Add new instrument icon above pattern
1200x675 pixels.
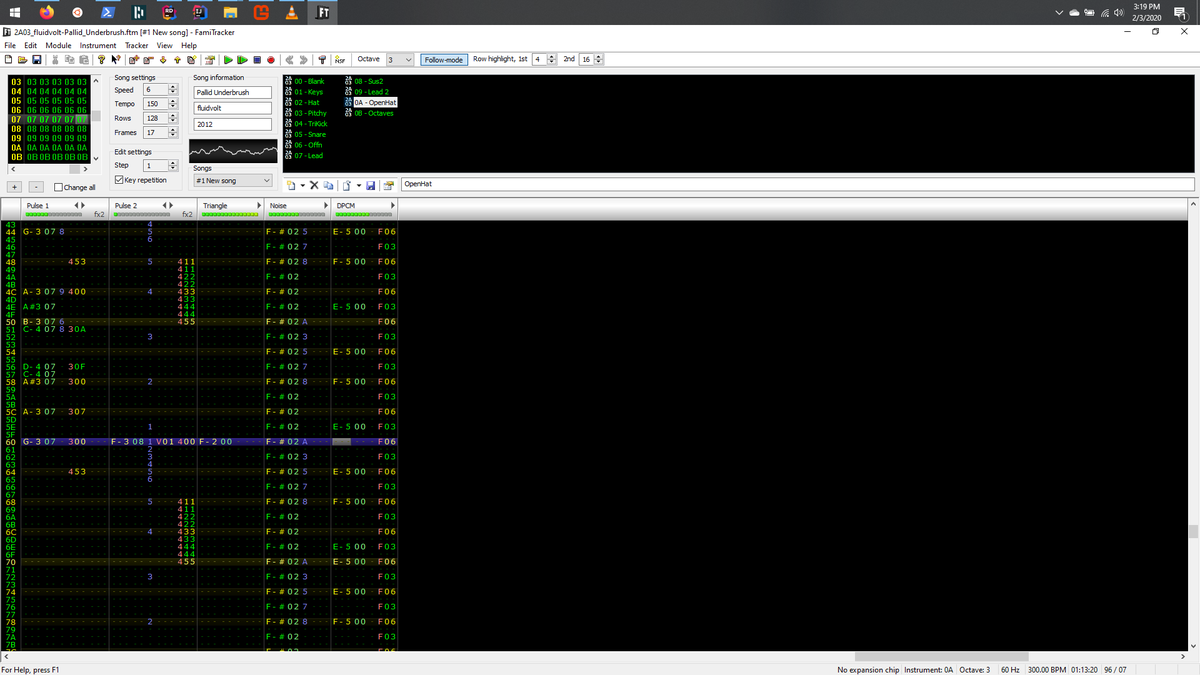coord(291,185)
